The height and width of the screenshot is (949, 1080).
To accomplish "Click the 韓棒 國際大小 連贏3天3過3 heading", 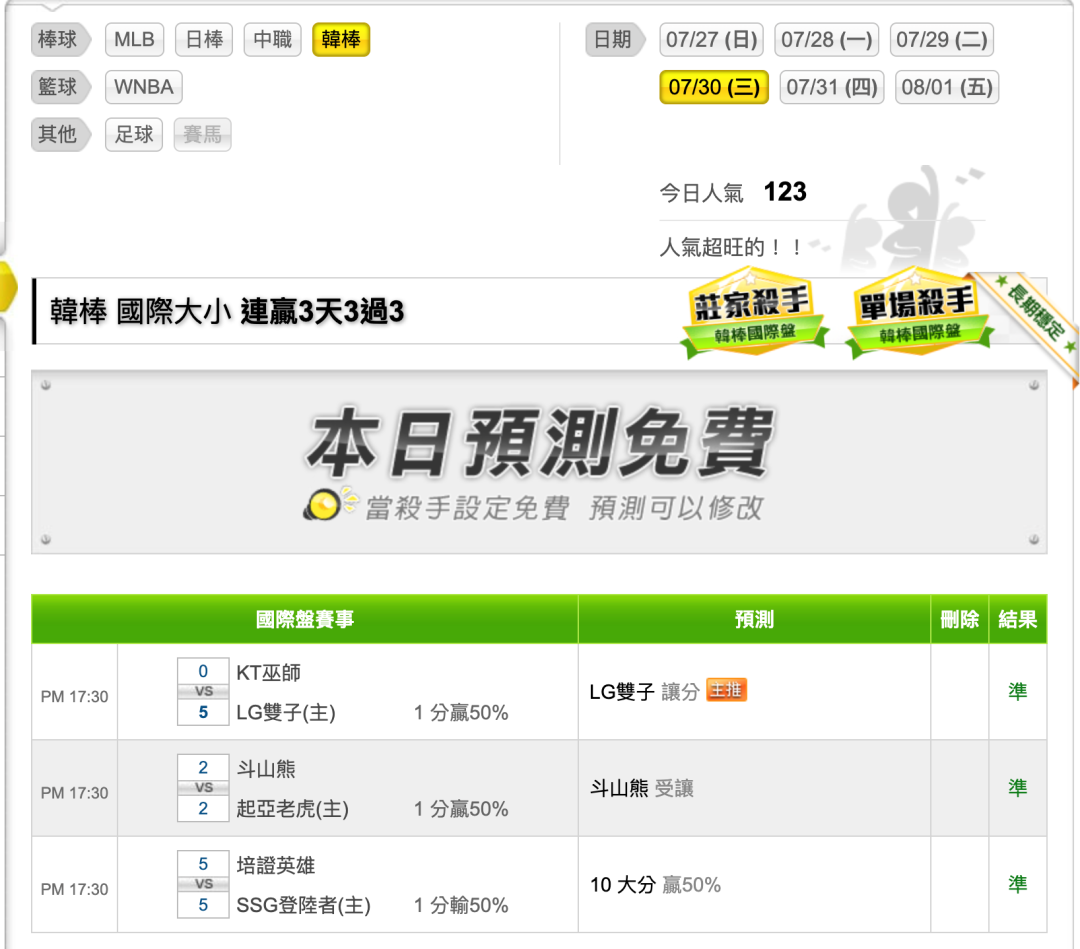I will coord(227,311).
